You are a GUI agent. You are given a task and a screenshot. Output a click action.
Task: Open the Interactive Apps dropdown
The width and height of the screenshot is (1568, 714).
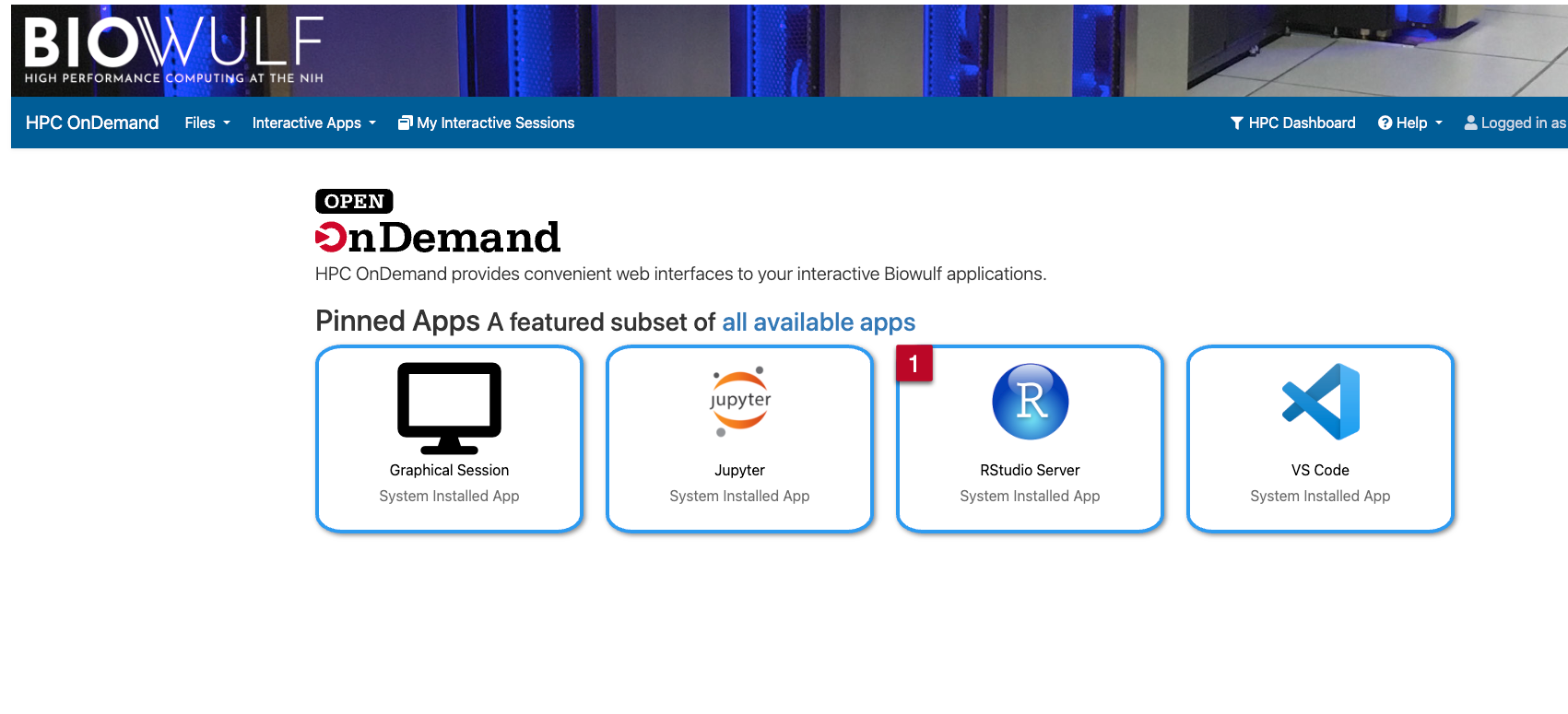pos(313,123)
